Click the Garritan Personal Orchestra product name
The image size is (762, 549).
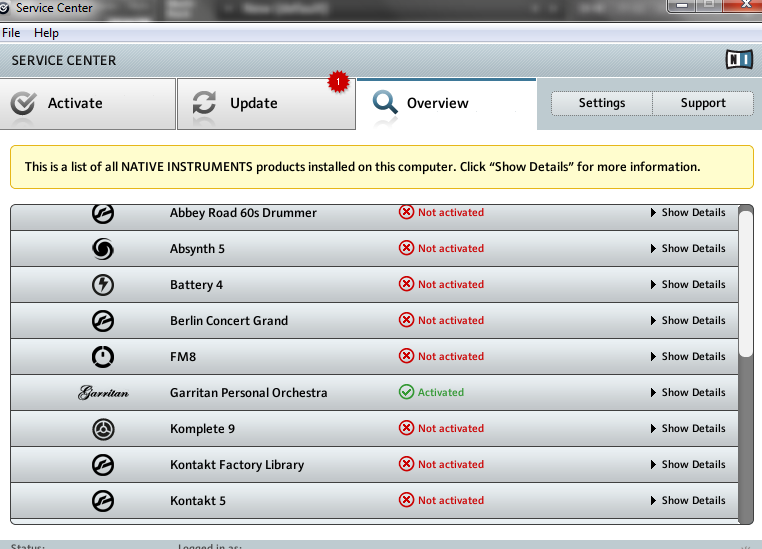(248, 393)
